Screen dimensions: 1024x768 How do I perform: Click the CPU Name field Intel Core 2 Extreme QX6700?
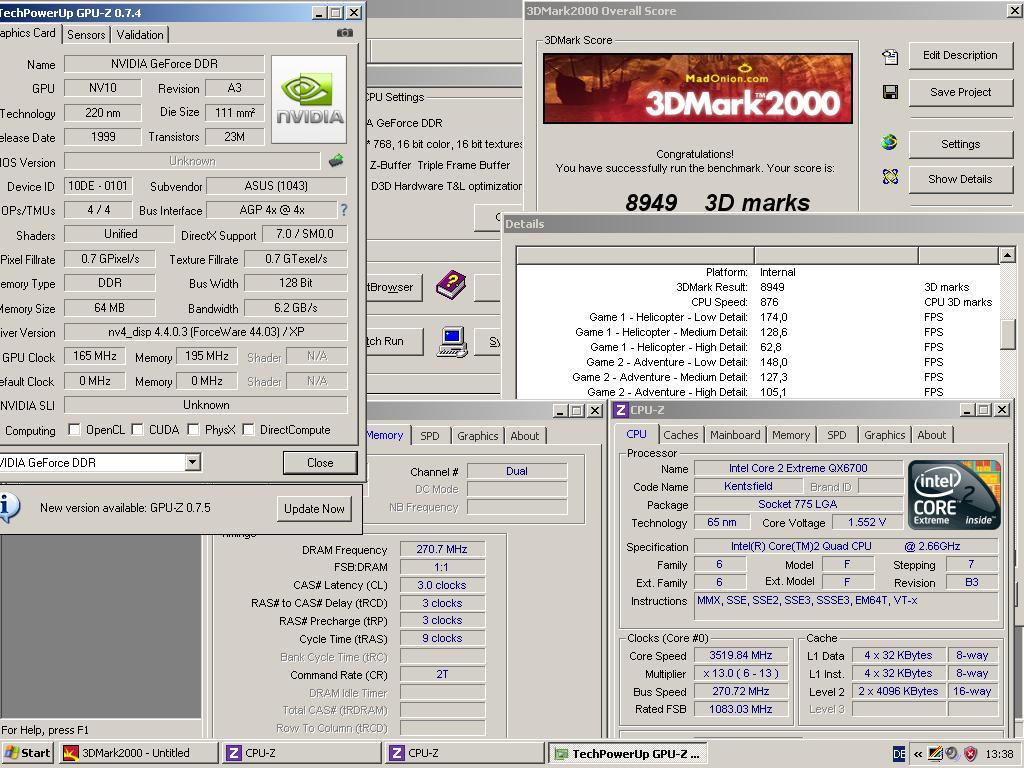click(798, 468)
